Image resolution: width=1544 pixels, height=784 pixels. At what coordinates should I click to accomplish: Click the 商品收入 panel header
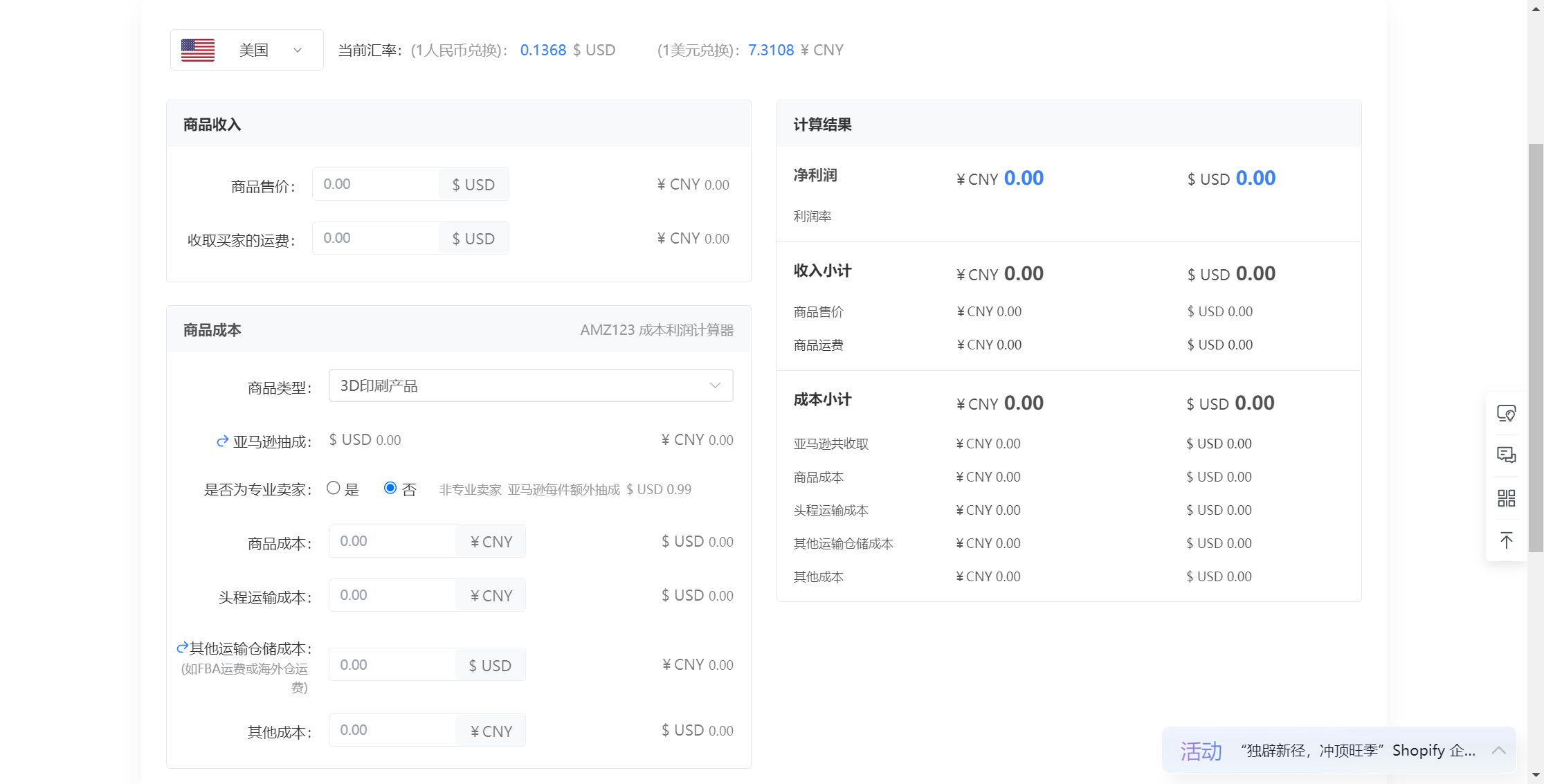[x=459, y=124]
